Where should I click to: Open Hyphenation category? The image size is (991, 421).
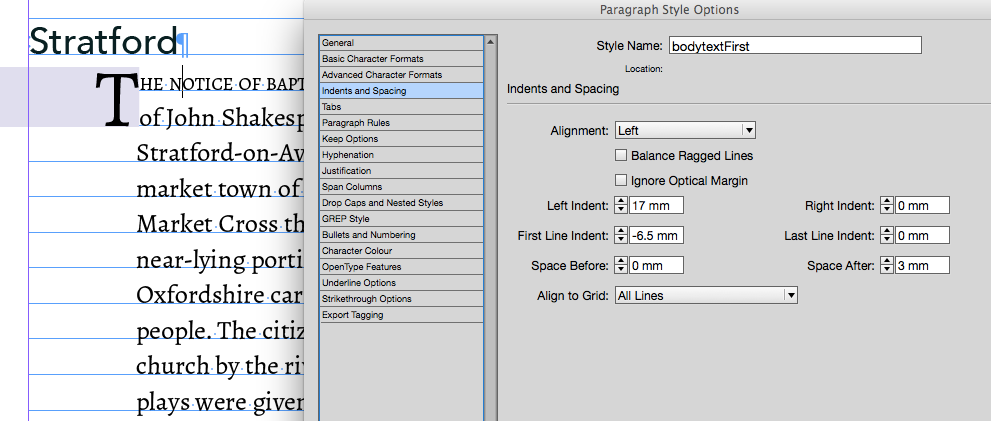point(402,155)
